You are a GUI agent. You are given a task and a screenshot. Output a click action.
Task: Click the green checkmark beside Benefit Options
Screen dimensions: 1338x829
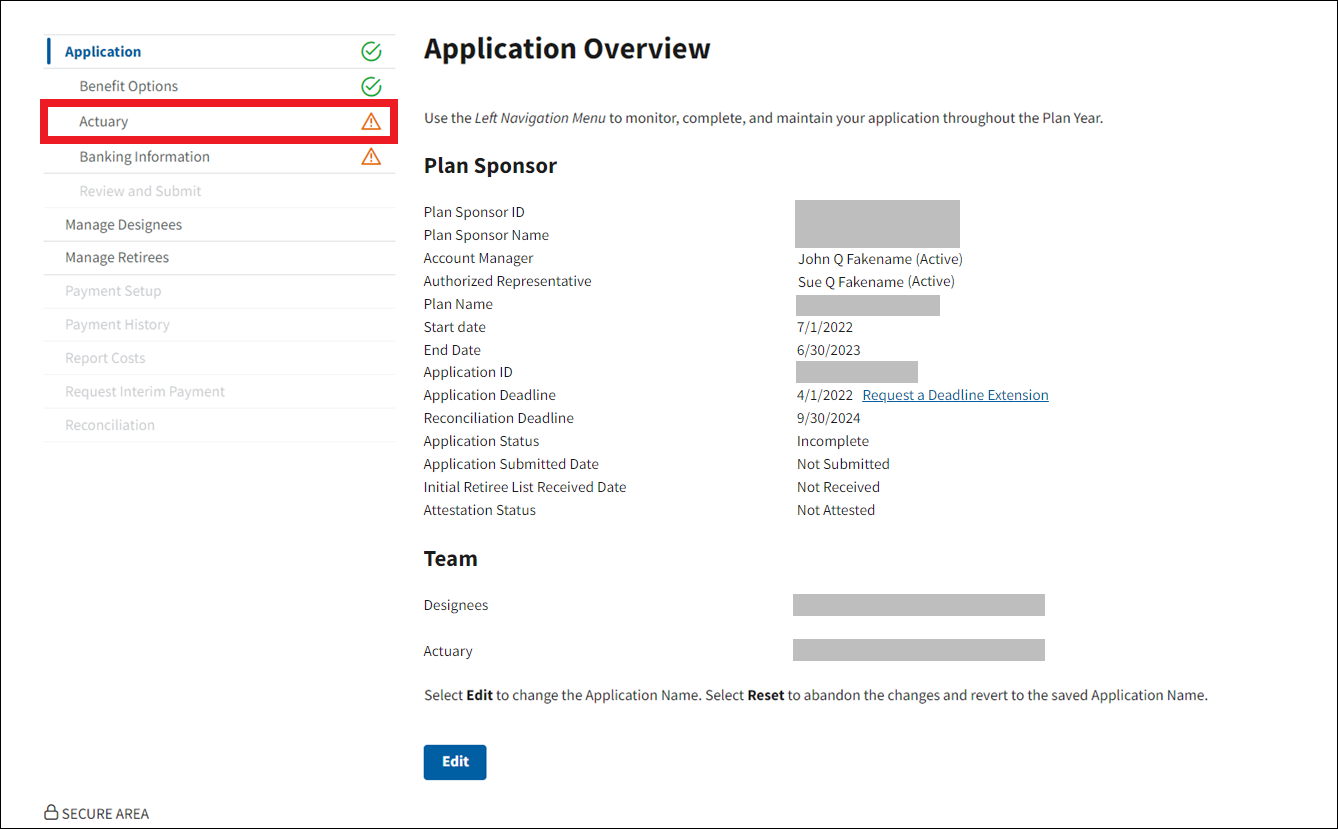(371, 86)
